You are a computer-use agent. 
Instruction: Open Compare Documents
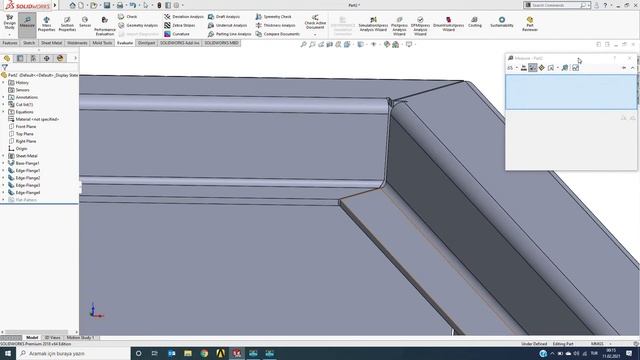278,34
